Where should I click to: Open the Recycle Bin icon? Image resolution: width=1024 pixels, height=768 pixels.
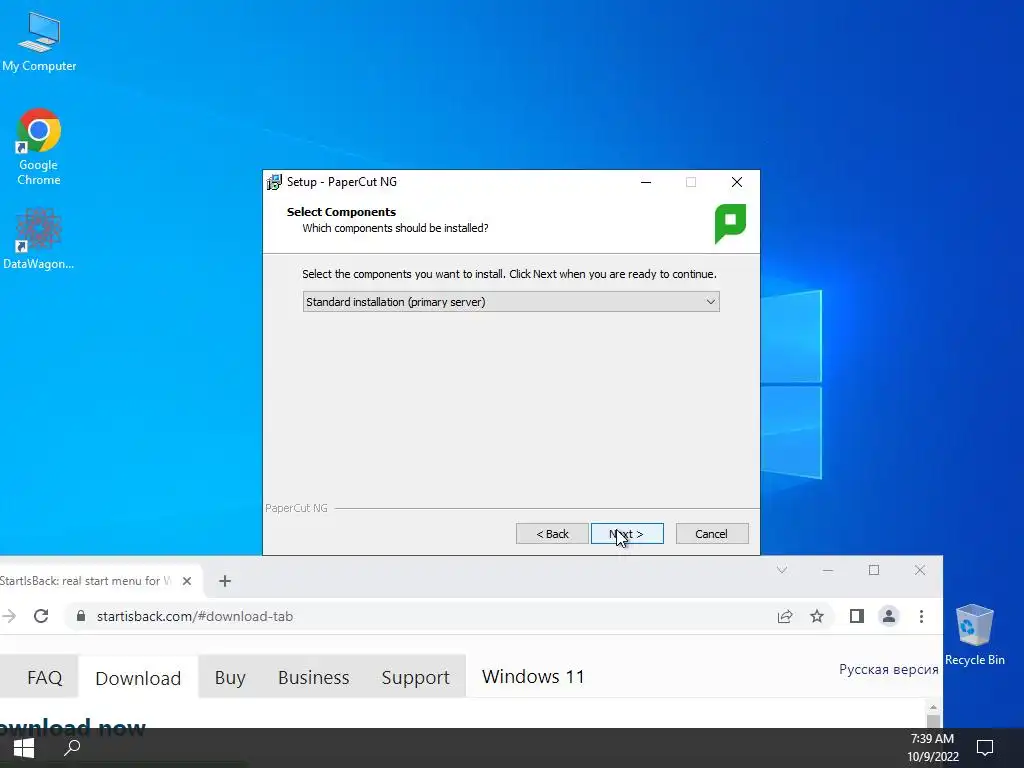pos(974,634)
